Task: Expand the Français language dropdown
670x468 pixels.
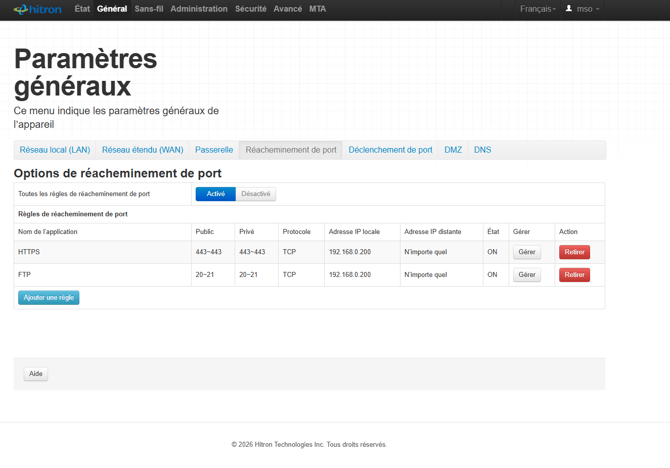Action: tap(537, 9)
